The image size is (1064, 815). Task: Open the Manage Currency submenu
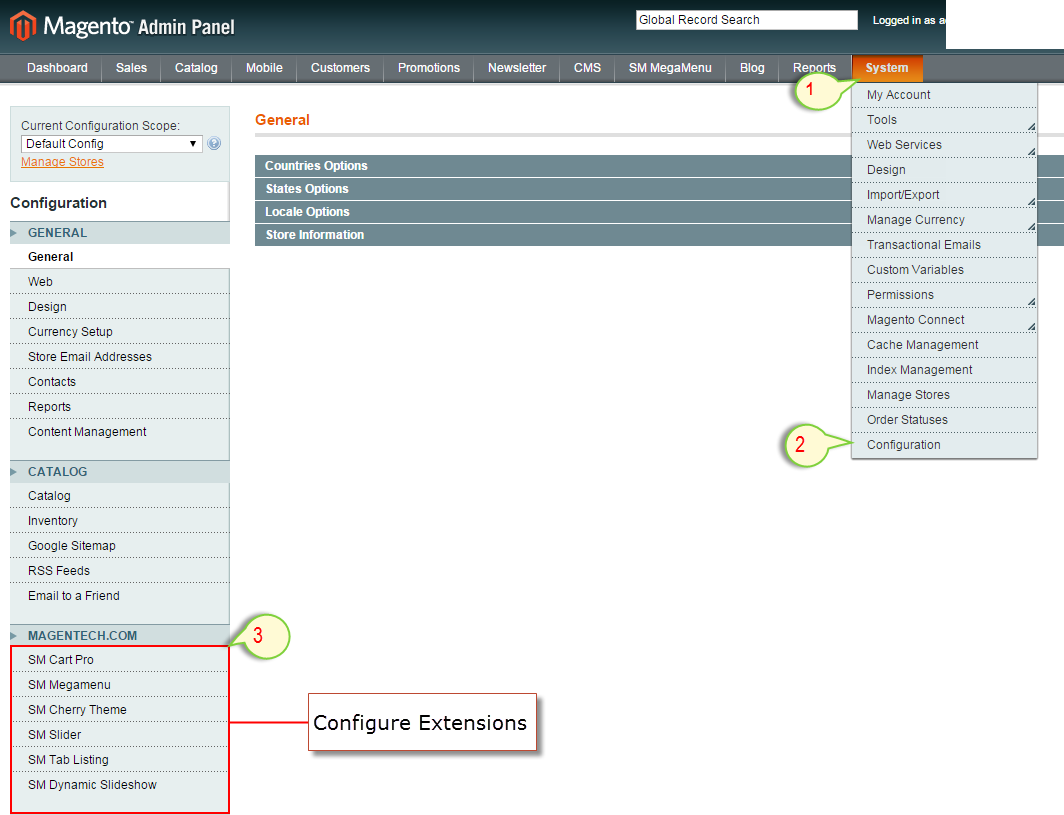(944, 221)
